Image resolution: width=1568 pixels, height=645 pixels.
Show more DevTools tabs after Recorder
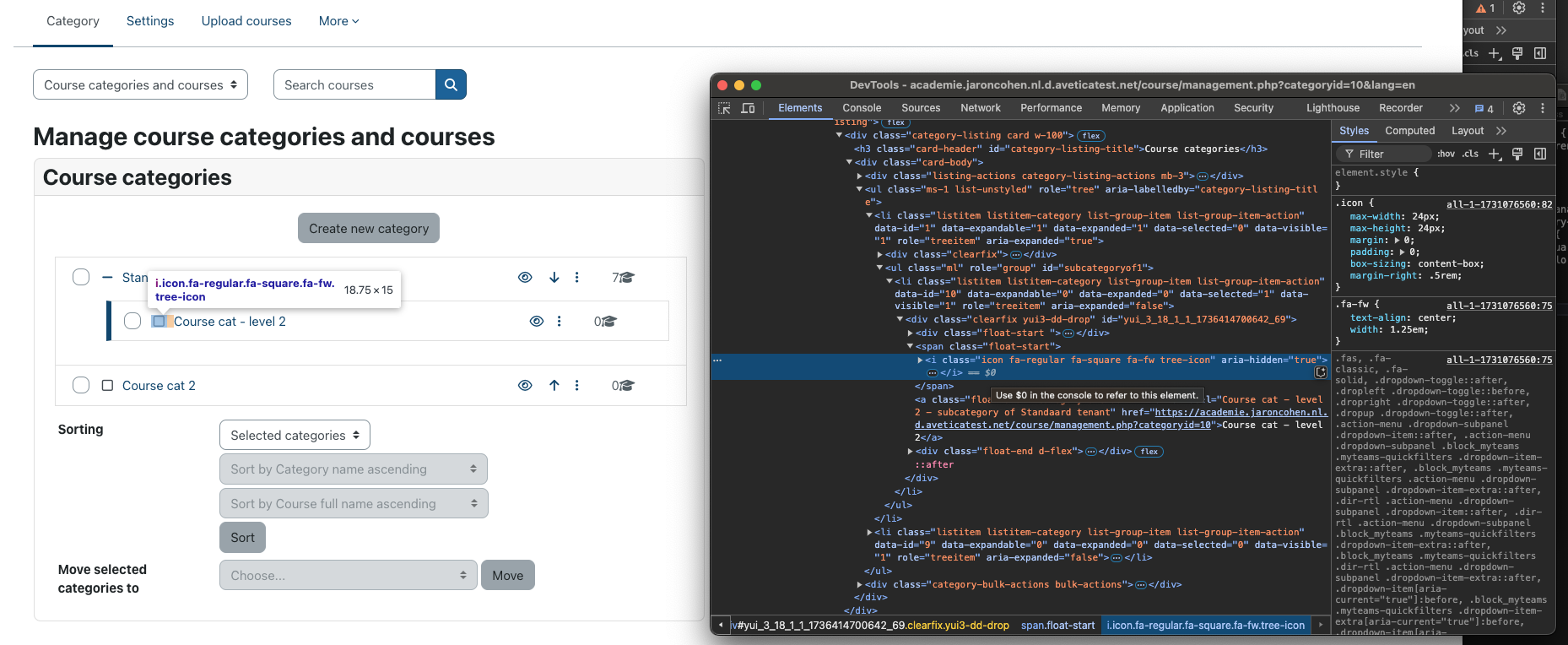(1454, 108)
